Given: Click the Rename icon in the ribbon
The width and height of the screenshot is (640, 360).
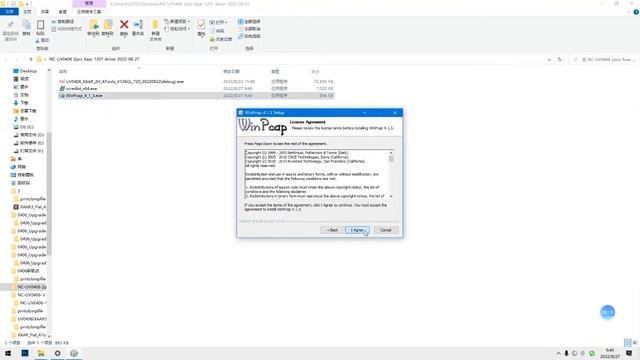Looking at the screenshot, I should [x=138, y=25].
